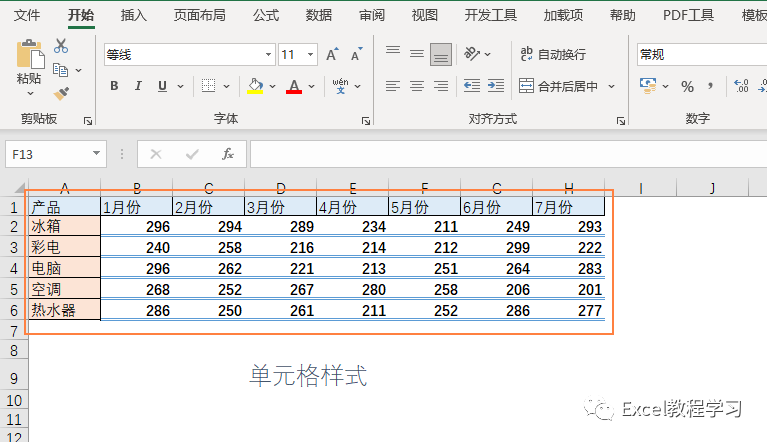Screen dimensions: 767x442
Task: Open alignment settings dialog launcher
Action: 621,121
